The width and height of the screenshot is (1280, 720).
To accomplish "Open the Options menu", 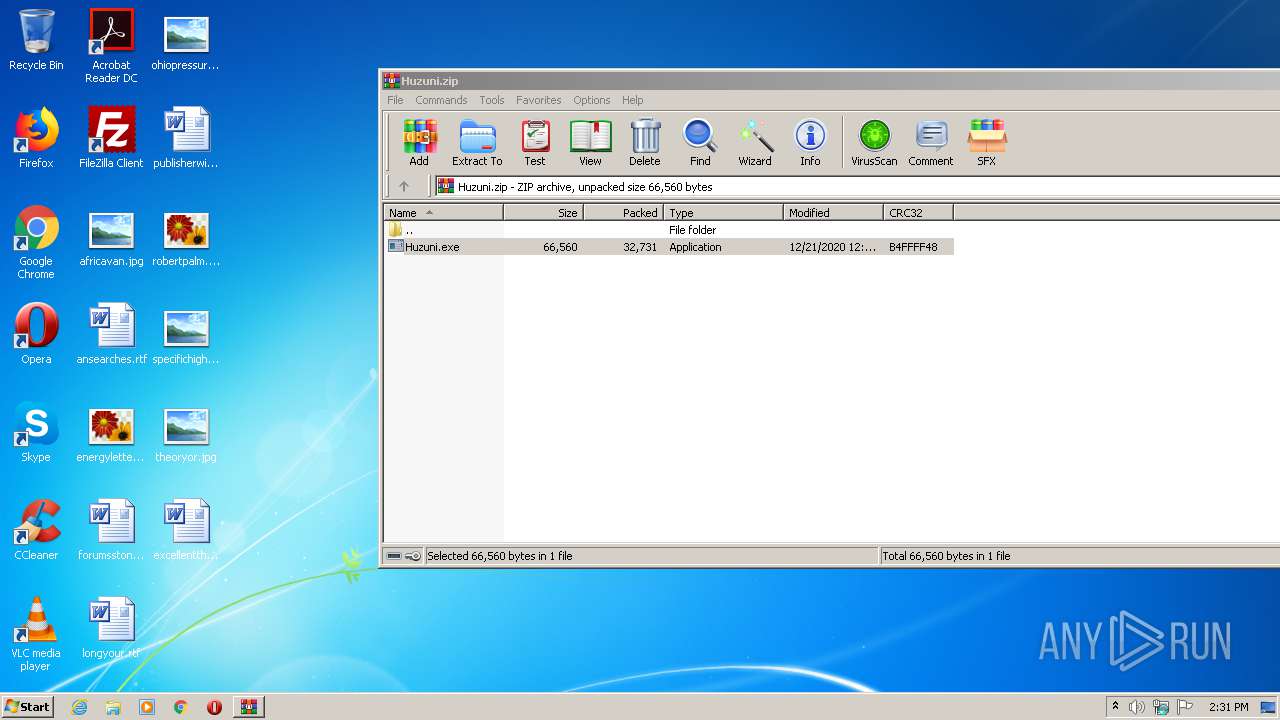I will coord(592,100).
